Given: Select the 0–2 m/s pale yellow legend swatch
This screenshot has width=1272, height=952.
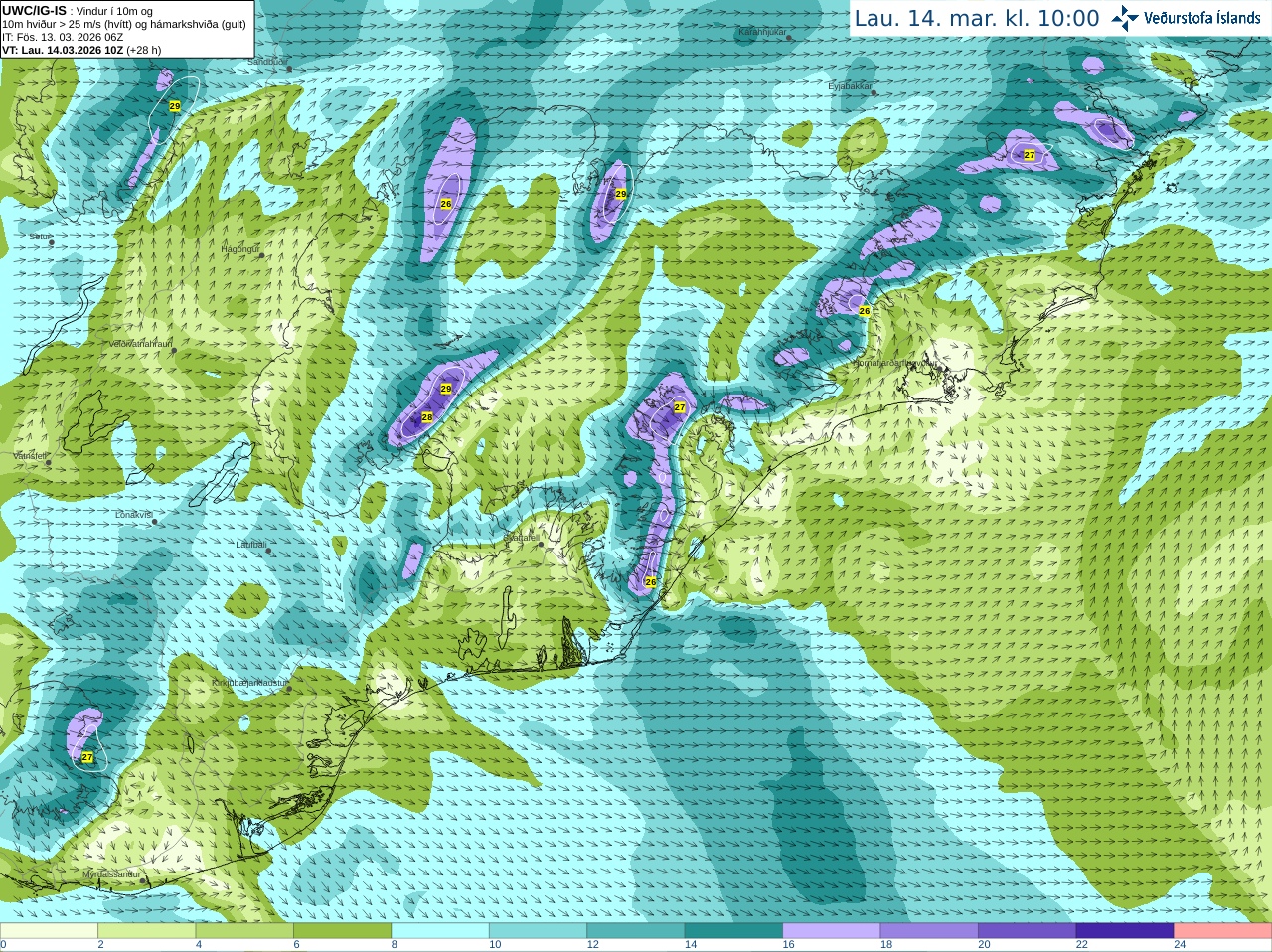Looking at the screenshot, I should tap(49, 930).
